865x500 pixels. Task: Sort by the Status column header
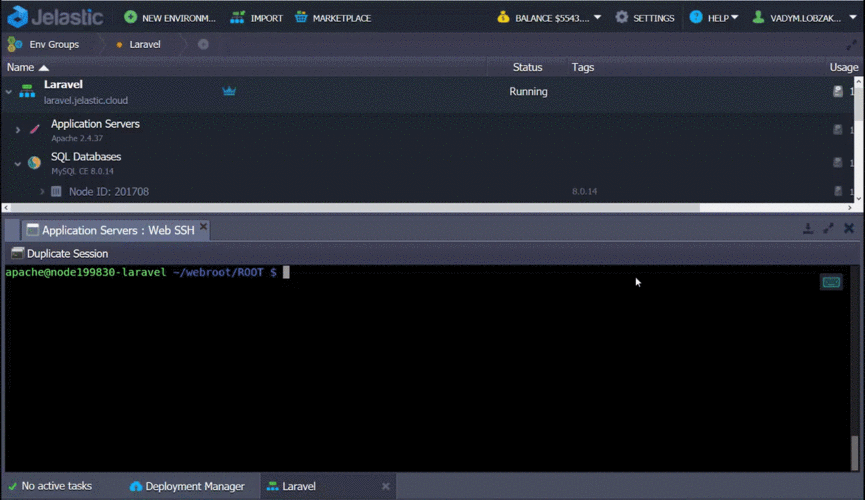tap(527, 67)
